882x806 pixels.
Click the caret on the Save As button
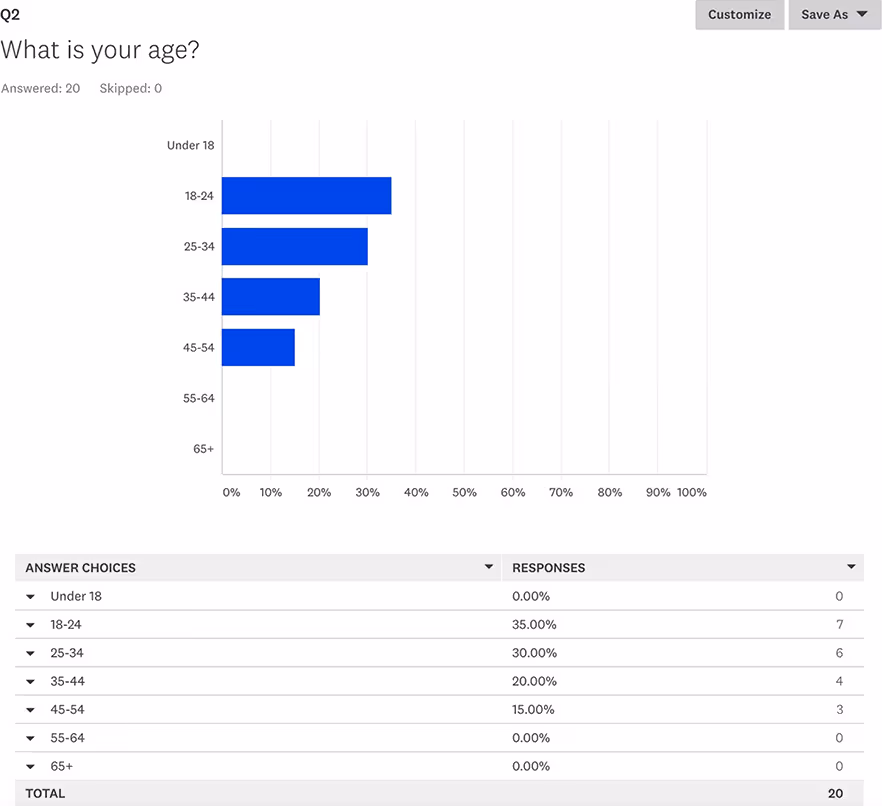click(861, 15)
